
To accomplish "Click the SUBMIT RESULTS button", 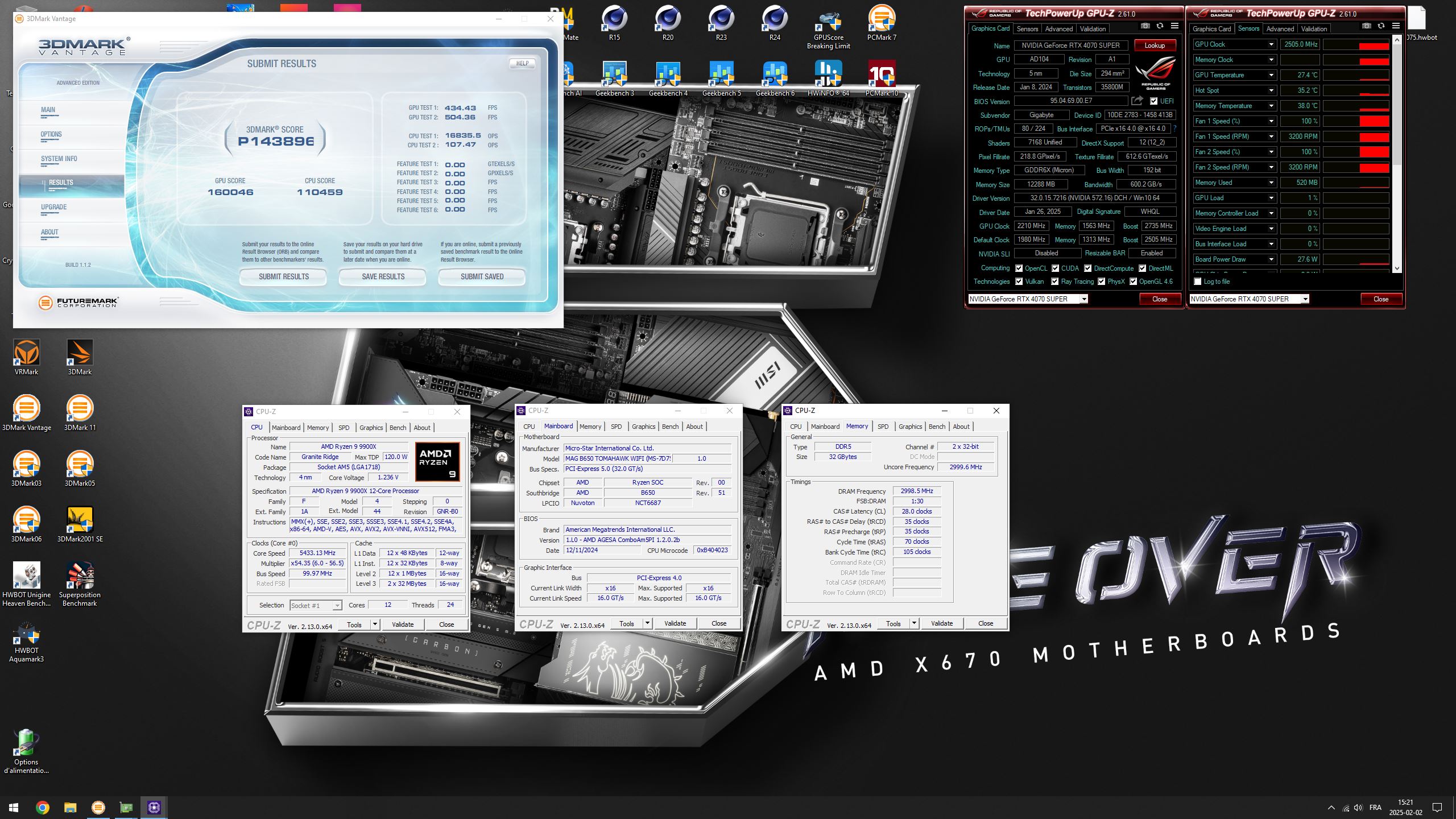I will 283,277.
